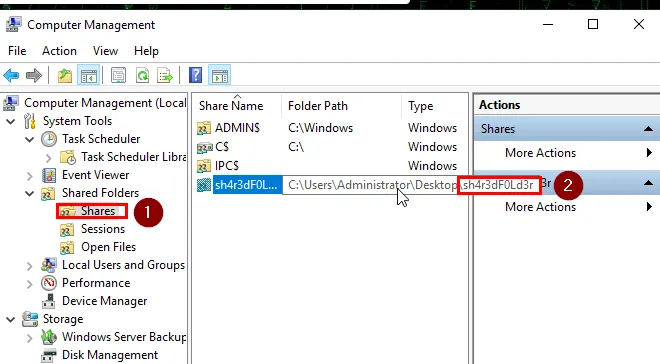Screen dimensions: 660x364
Task: Select the ADMIN$ share name text
Action: point(237,128)
